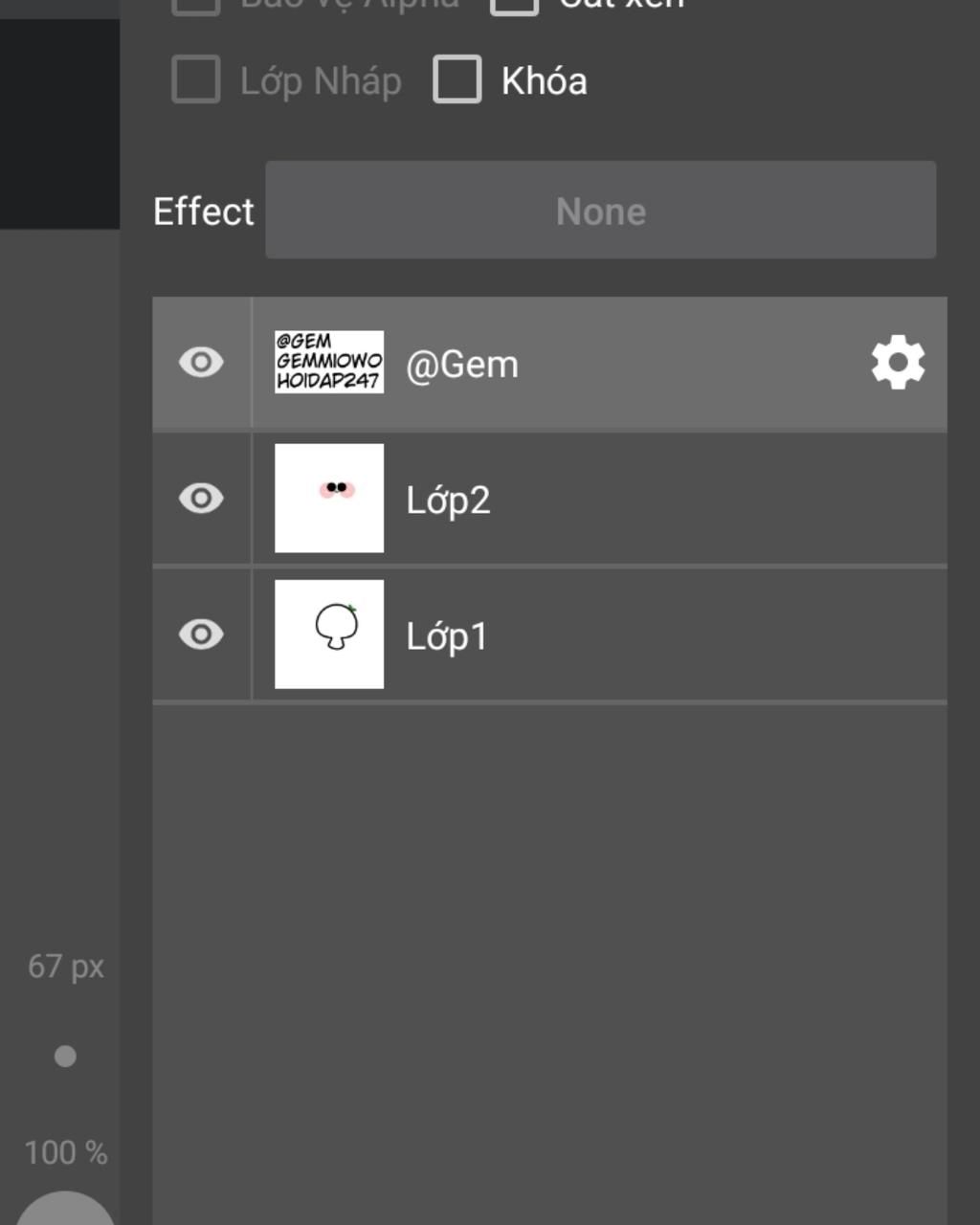980x1225 pixels.
Task: Toggle visibility of Lớp2 layer
Action: click(201, 499)
